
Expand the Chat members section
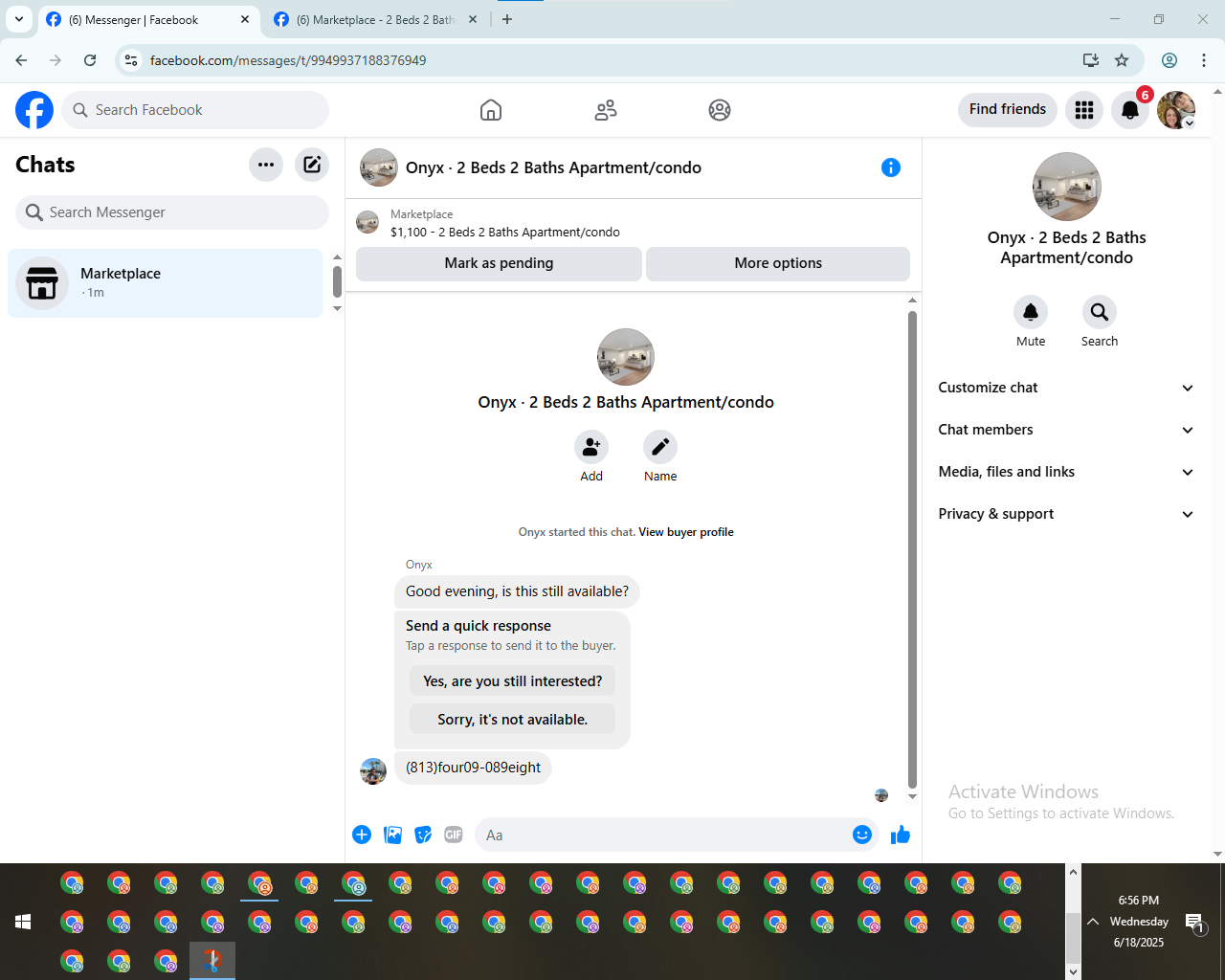pos(1067,430)
